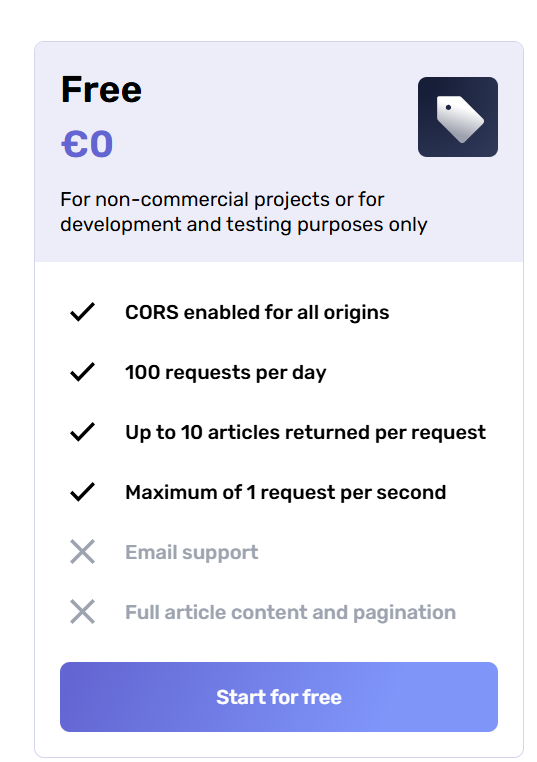Click the €0 price label
537x762 pixels.
click(87, 144)
